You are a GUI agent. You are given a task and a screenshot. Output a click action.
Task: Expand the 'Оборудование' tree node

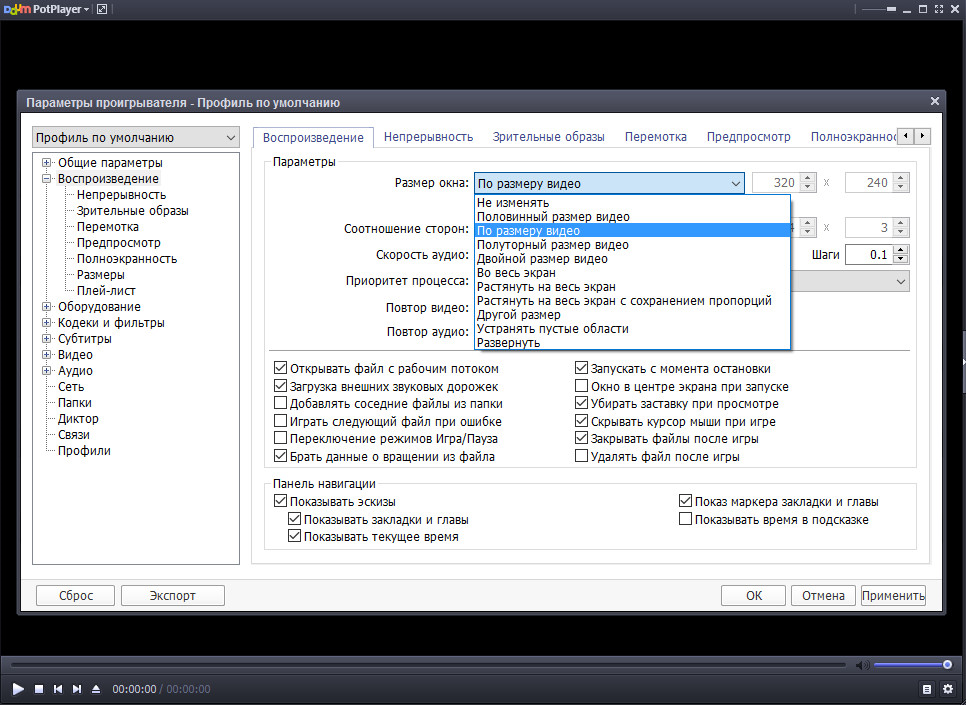click(x=47, y=307)
